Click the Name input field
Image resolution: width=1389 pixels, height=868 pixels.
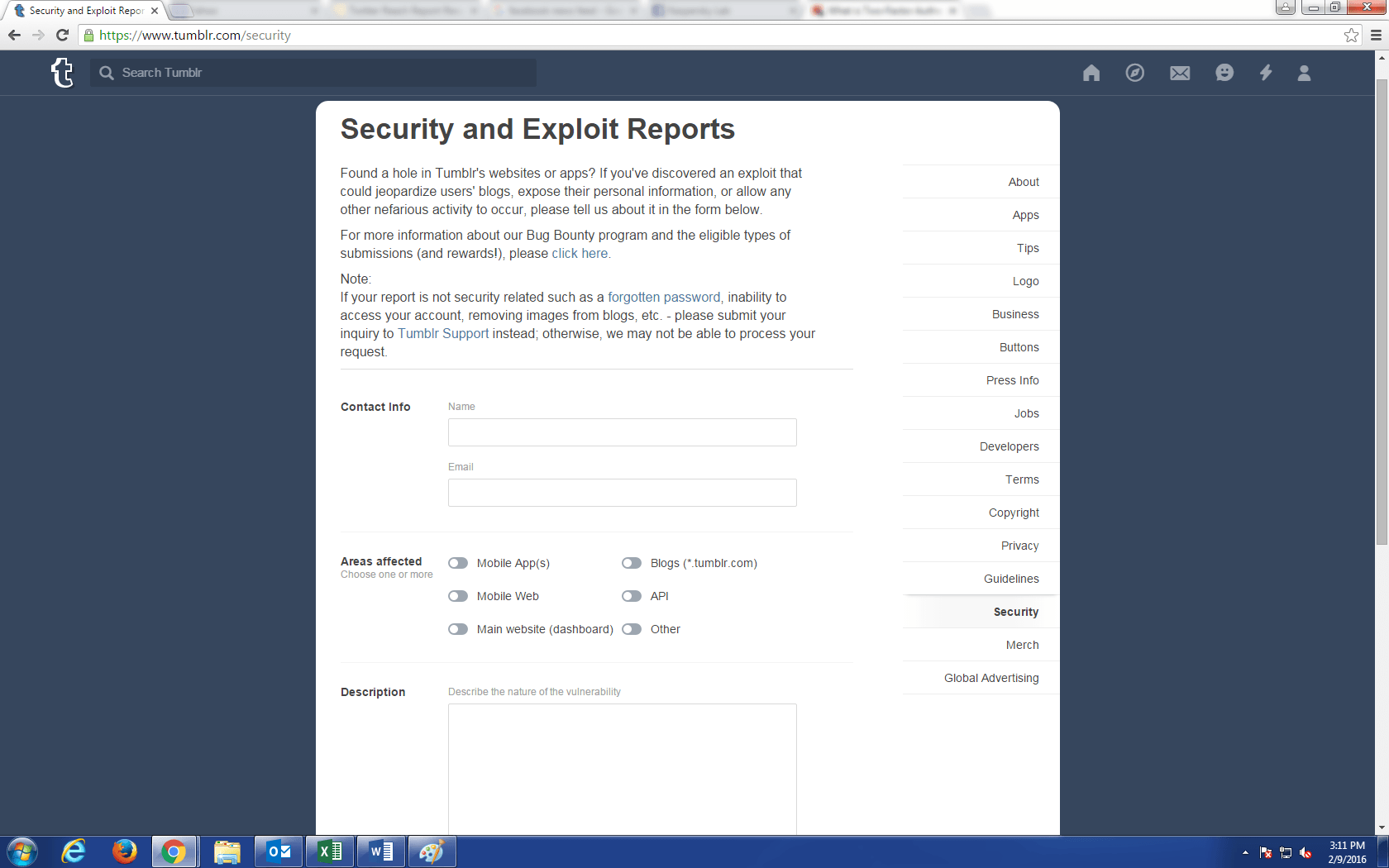tap(623, 432)
